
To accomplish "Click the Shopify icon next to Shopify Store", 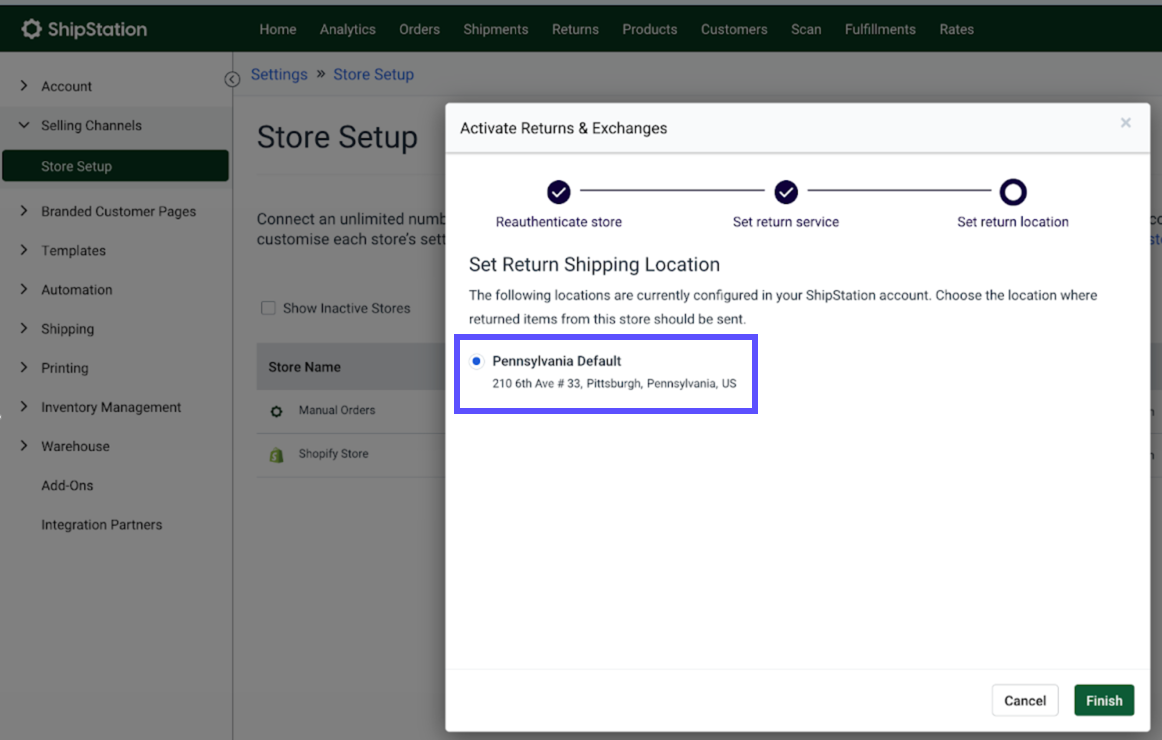I will coord(277,453).
